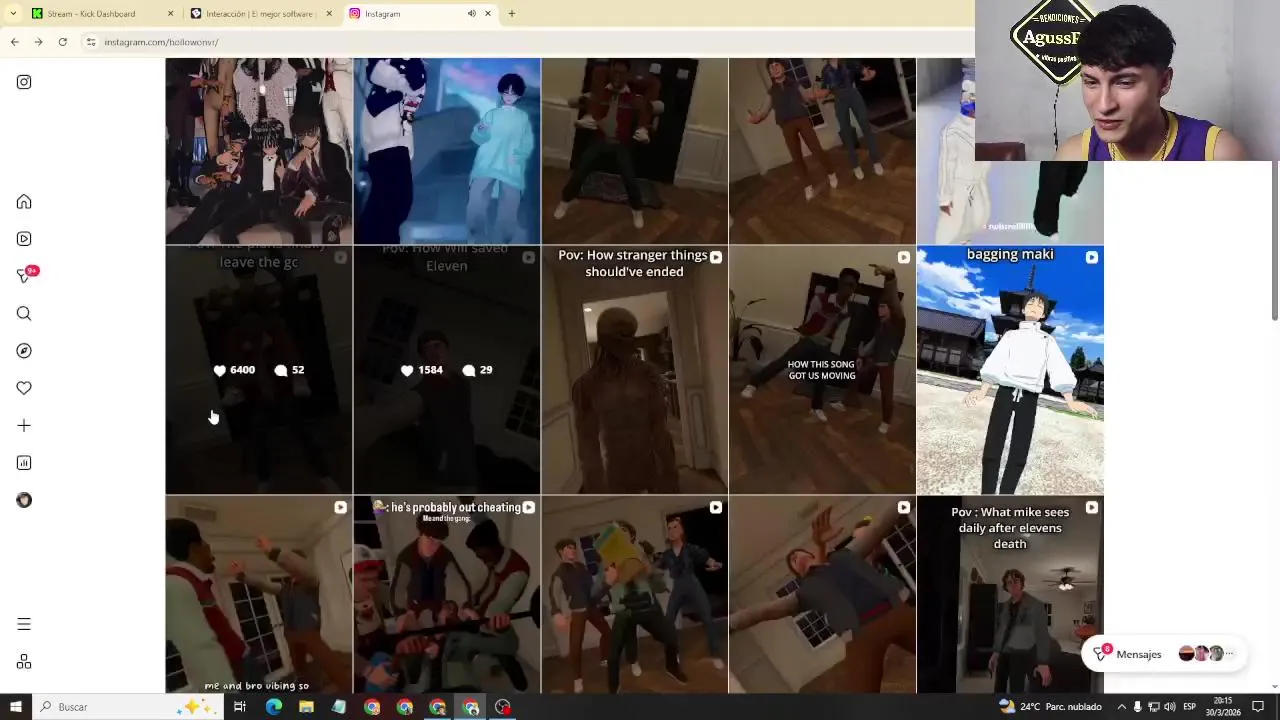The width and height of the screenshot is (1280, 720).
Task: Open the More hamburger menu in sidebar
Action: point(24,624)
